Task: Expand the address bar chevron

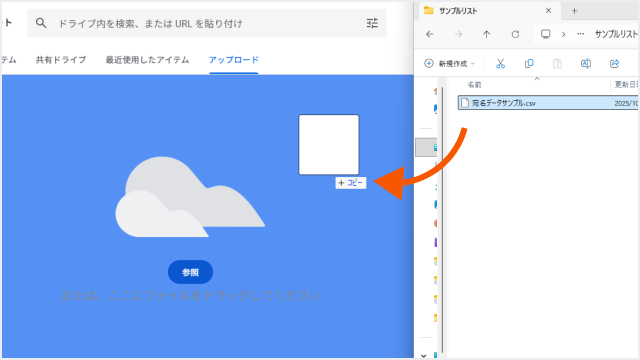Action: pos(564,34)
